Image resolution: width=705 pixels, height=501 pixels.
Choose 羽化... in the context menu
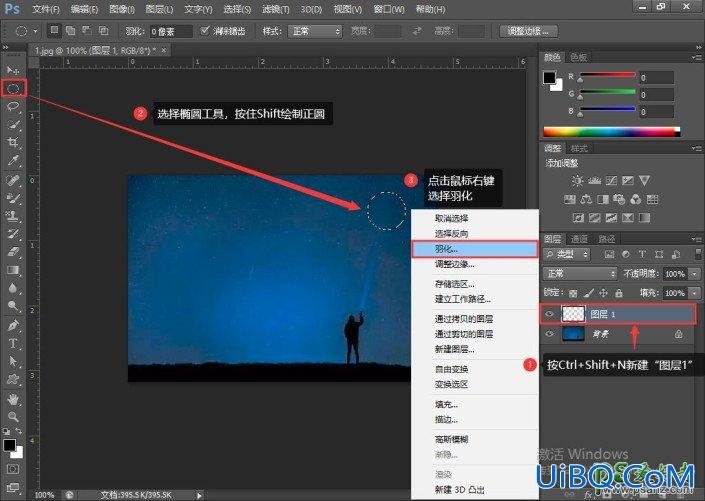pos(475,249)
